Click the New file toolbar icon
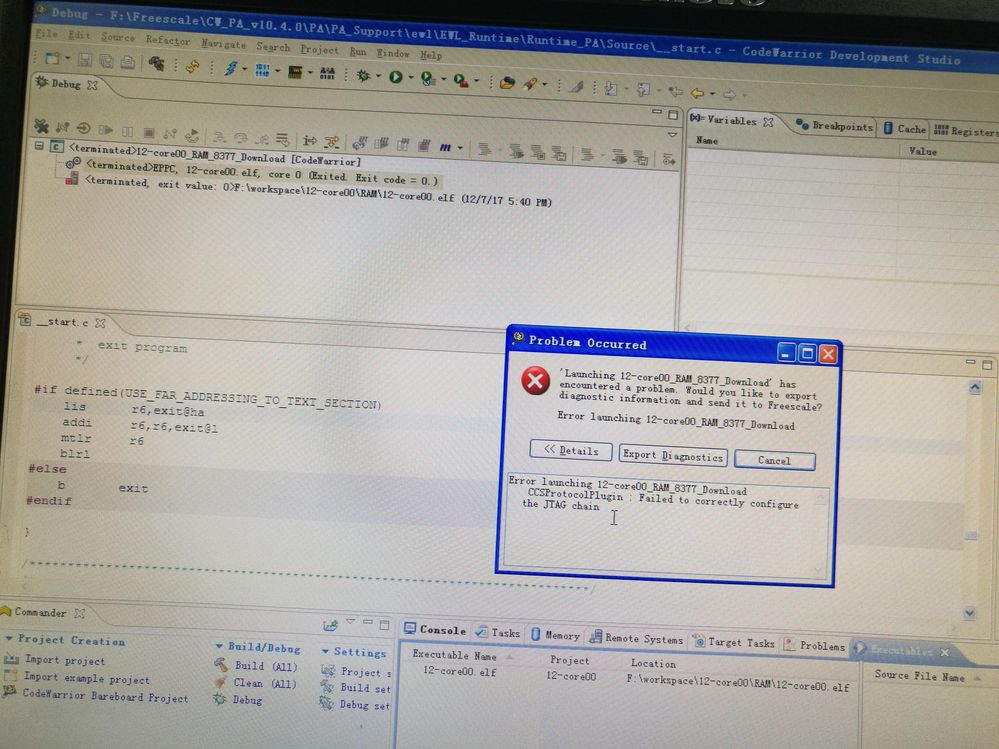This screenshot has width=999, height=749. point(52,59)
